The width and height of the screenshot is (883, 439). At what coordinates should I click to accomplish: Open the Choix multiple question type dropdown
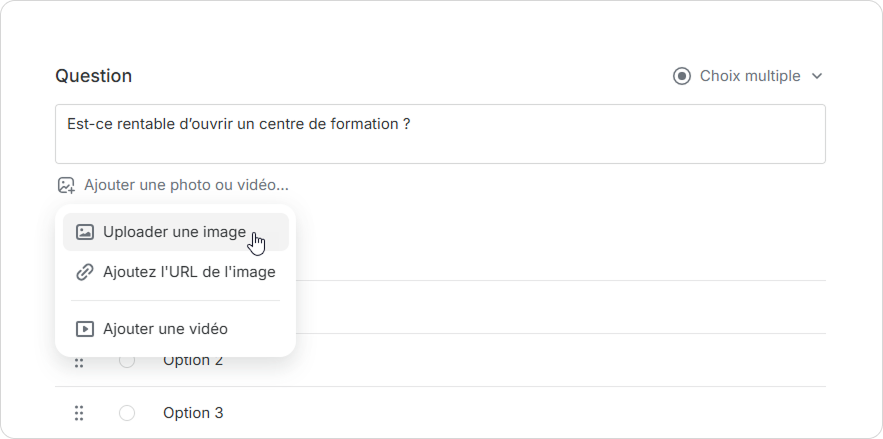tap(749, 76)
